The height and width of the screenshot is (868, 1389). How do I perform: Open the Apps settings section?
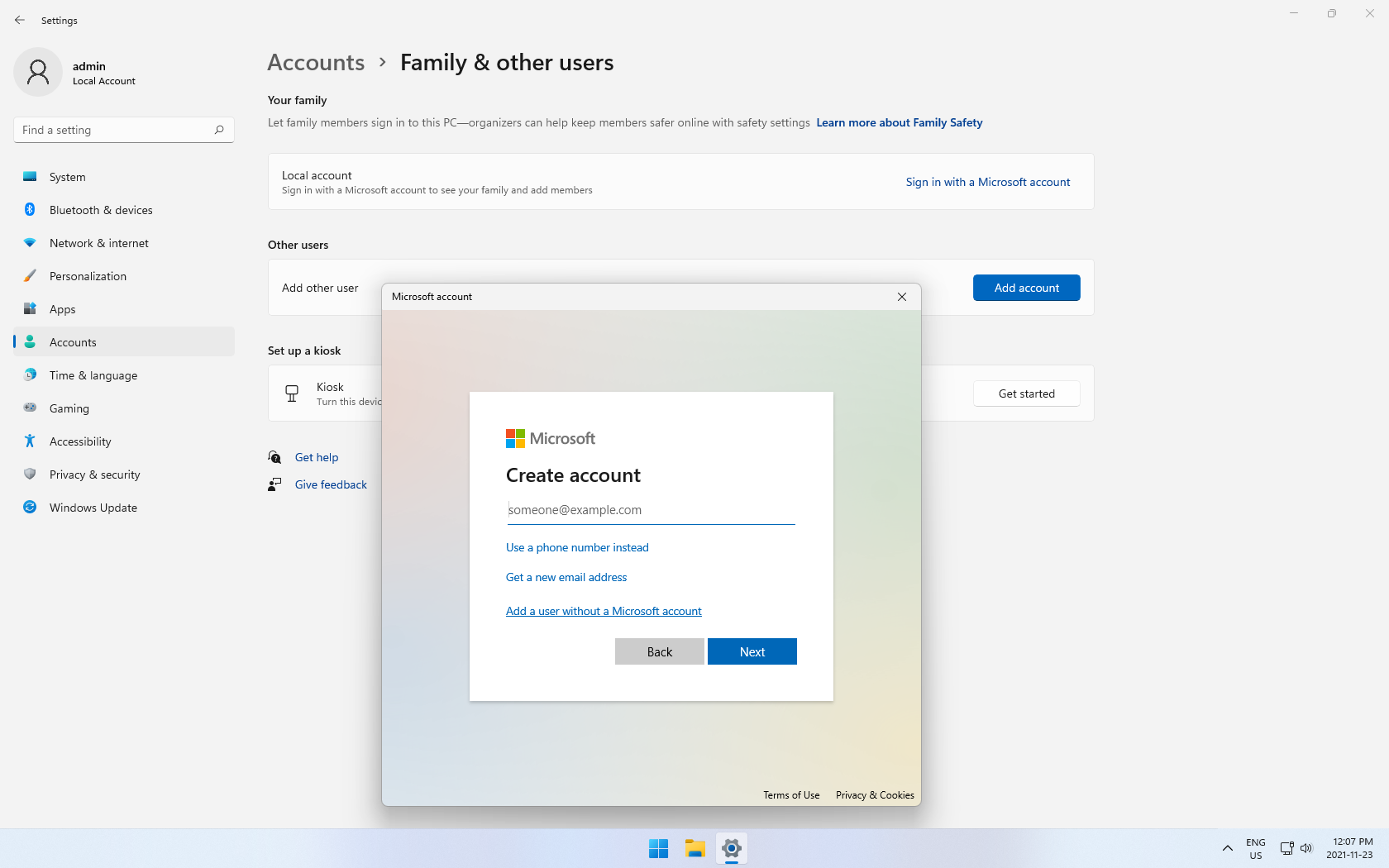[x=63, y=309]
